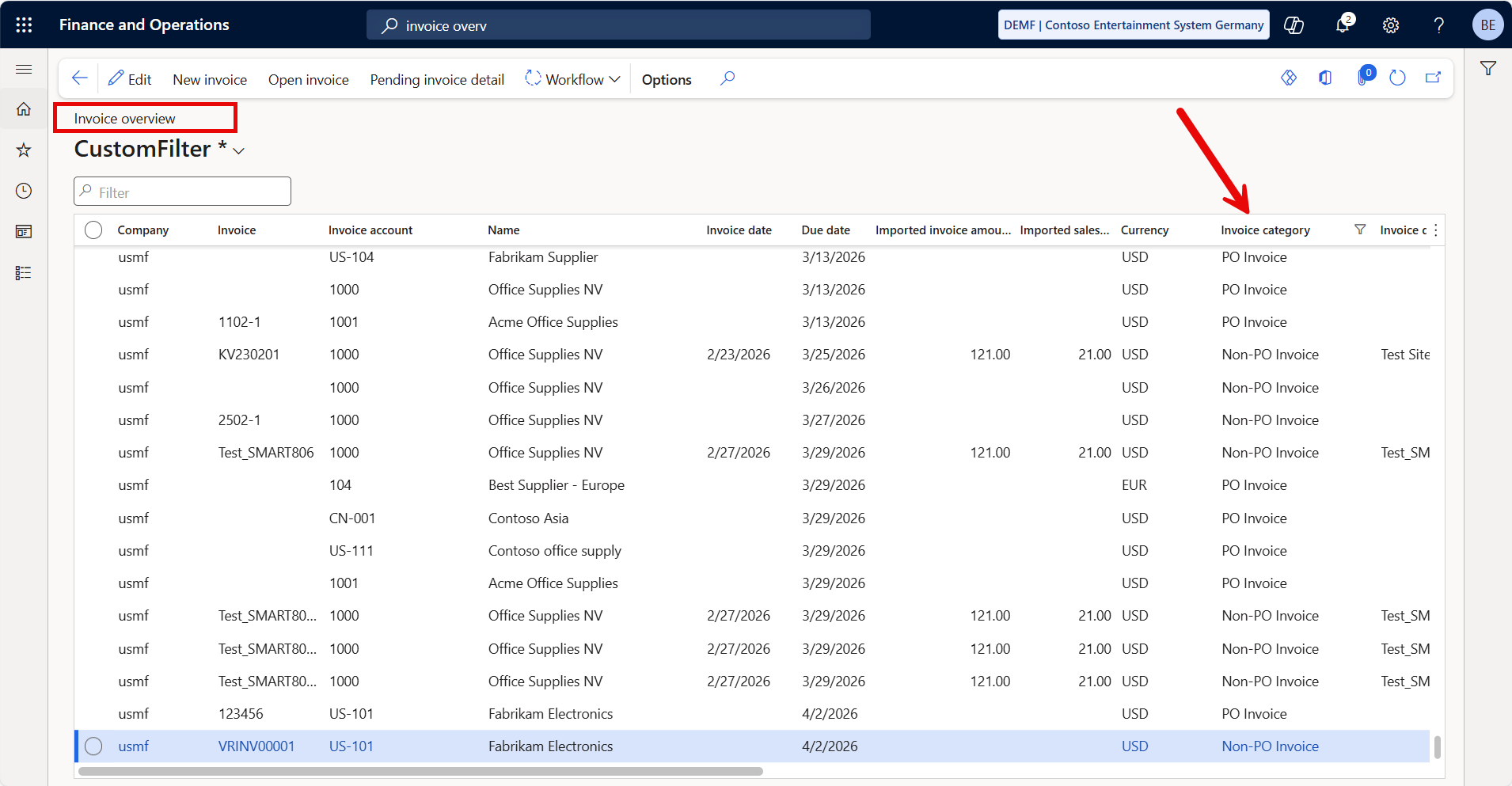The width and height of the screenshot is (1512, 786).
Task: Focus the grid Filter input
Action: click(182, 192)
